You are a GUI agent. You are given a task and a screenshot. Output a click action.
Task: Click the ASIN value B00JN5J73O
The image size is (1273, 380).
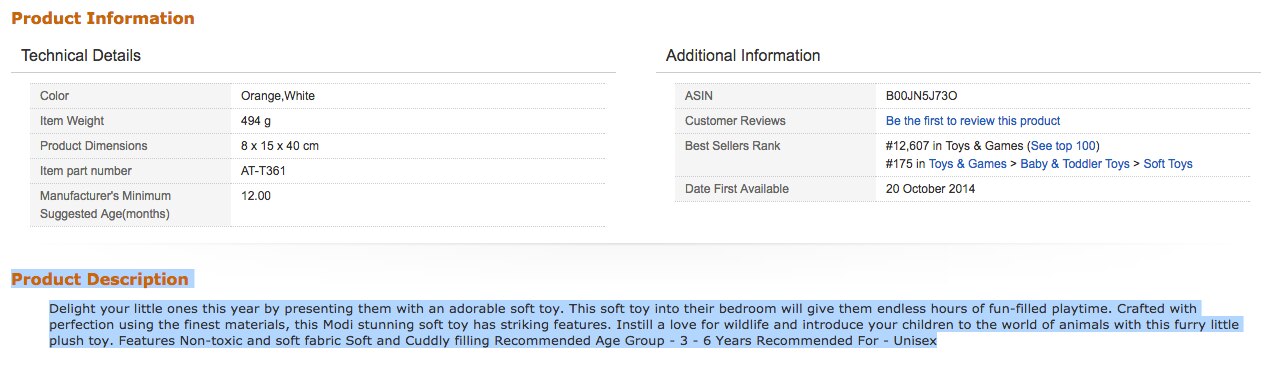coord(922,96)
